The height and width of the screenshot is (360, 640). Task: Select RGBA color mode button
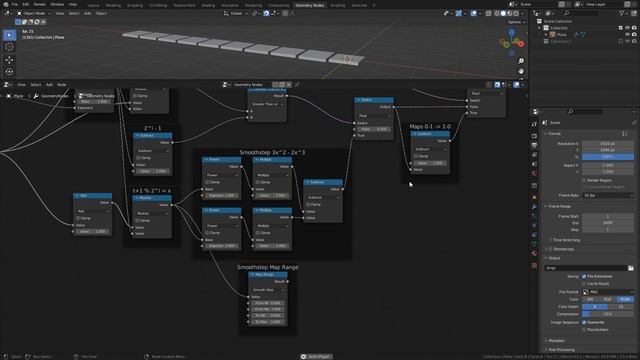click(x=625, y=299)
